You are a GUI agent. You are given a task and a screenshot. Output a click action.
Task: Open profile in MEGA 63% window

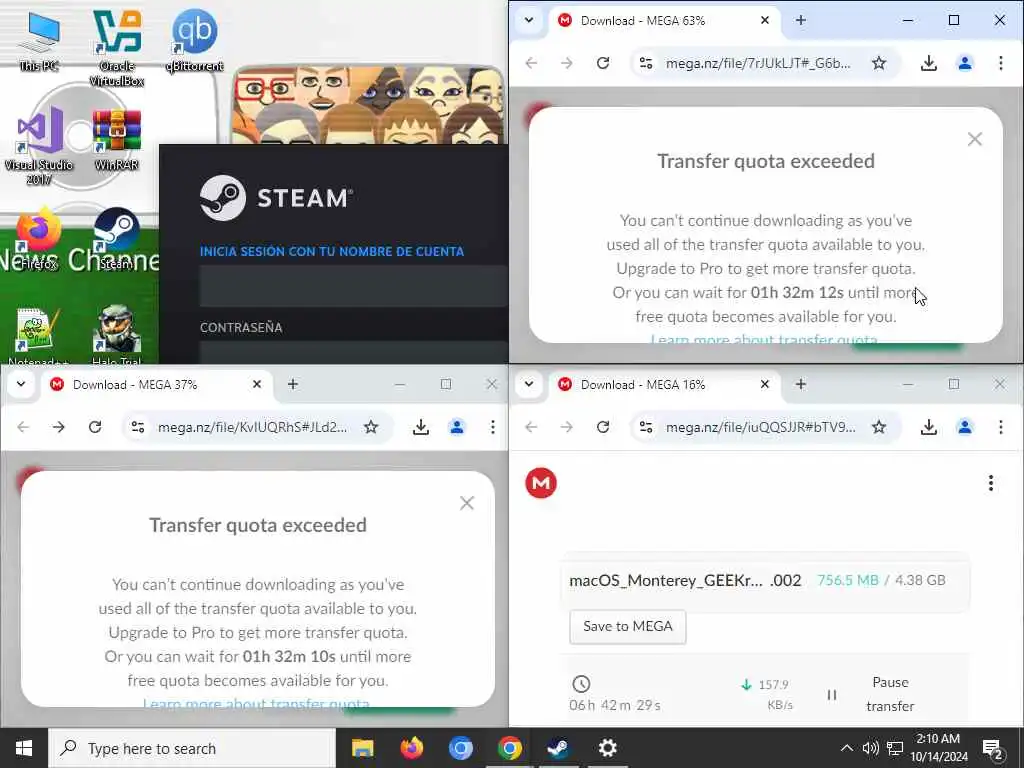tap(965, 63)
